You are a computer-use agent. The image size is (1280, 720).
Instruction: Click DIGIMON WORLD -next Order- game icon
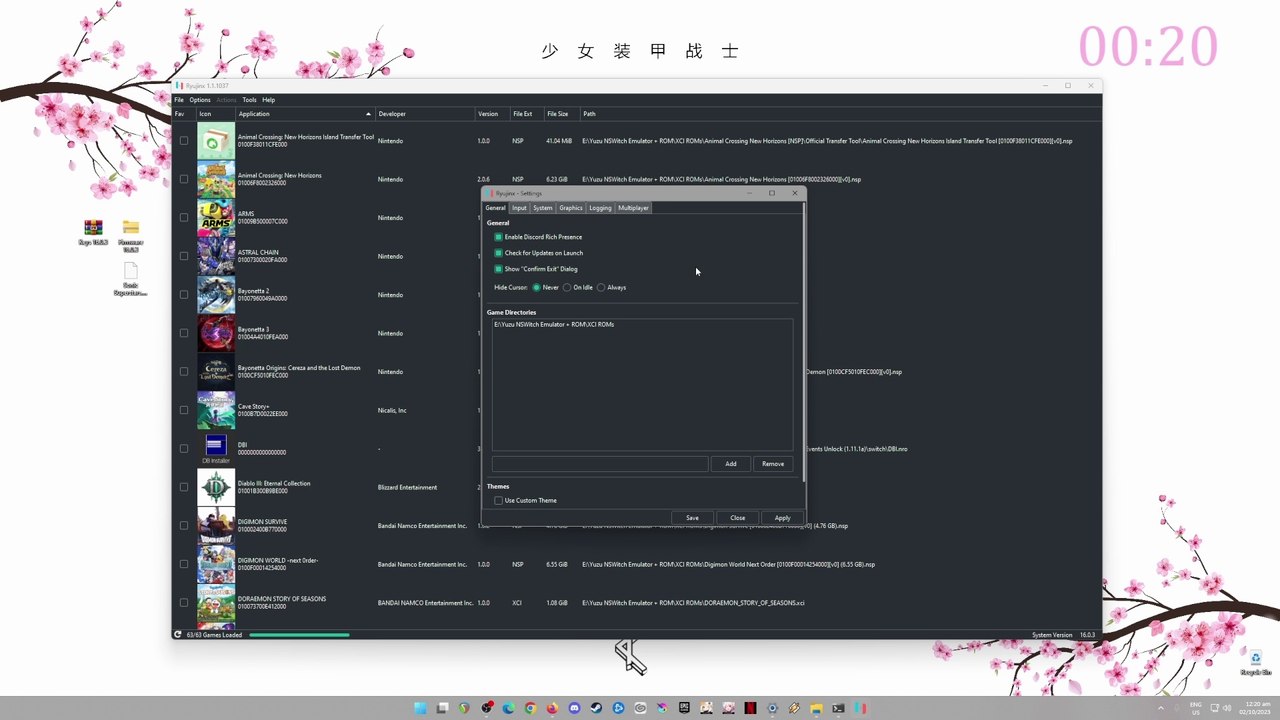[x=216, y=564]
